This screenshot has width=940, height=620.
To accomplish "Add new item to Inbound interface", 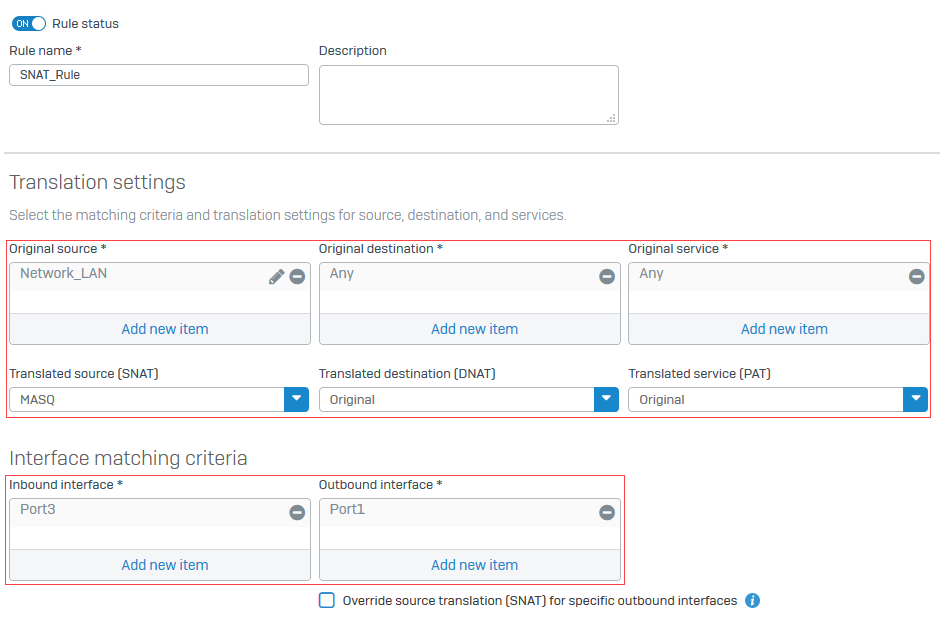I will pyautogui.click(x=164, y=564).
